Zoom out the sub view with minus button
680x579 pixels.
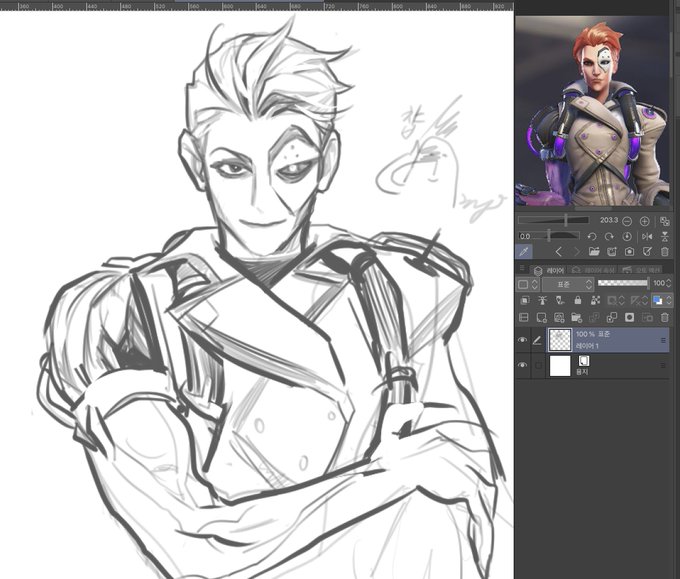(x=627, y=221)
